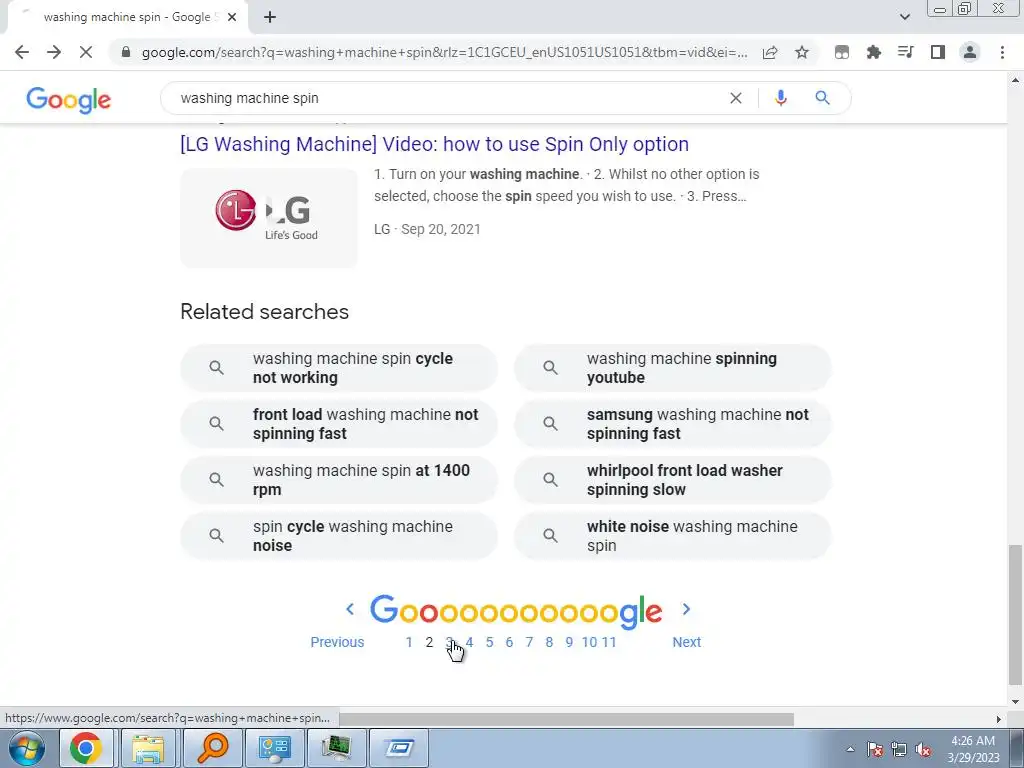Select the washing machine spin tab
This screenshot has height=768, width=1024.
point(127,17)
